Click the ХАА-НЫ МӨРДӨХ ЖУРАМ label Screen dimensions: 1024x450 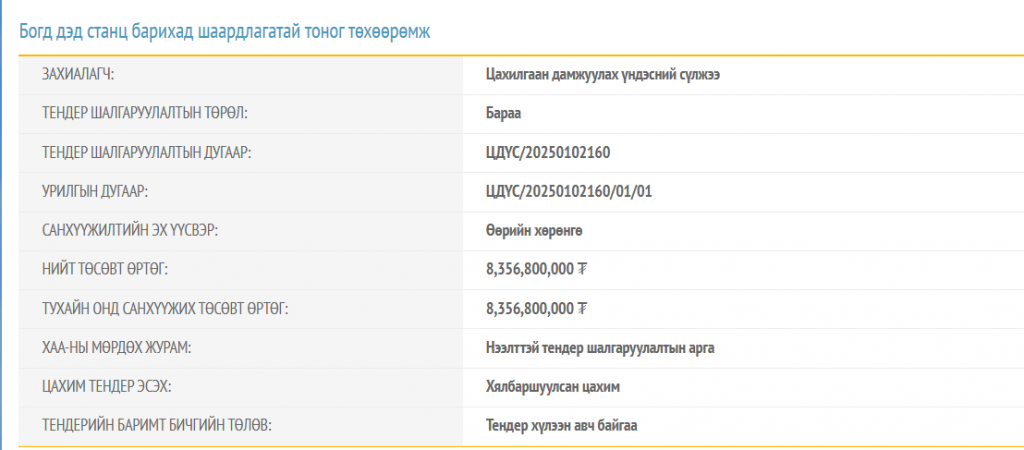pyautogui.click(x=116, y=347)
